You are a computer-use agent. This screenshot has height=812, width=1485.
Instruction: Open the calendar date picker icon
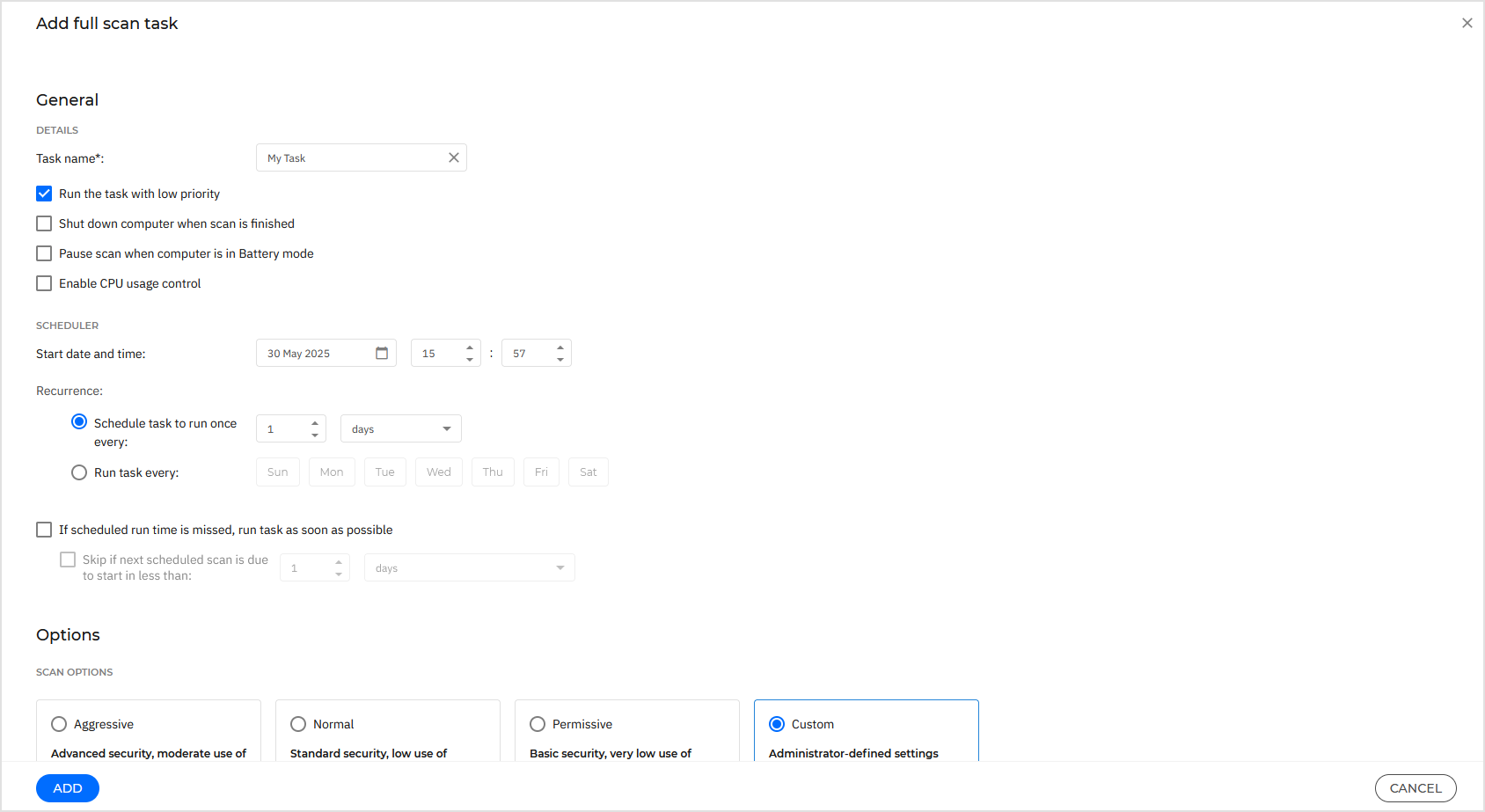(x=382, y=353)
